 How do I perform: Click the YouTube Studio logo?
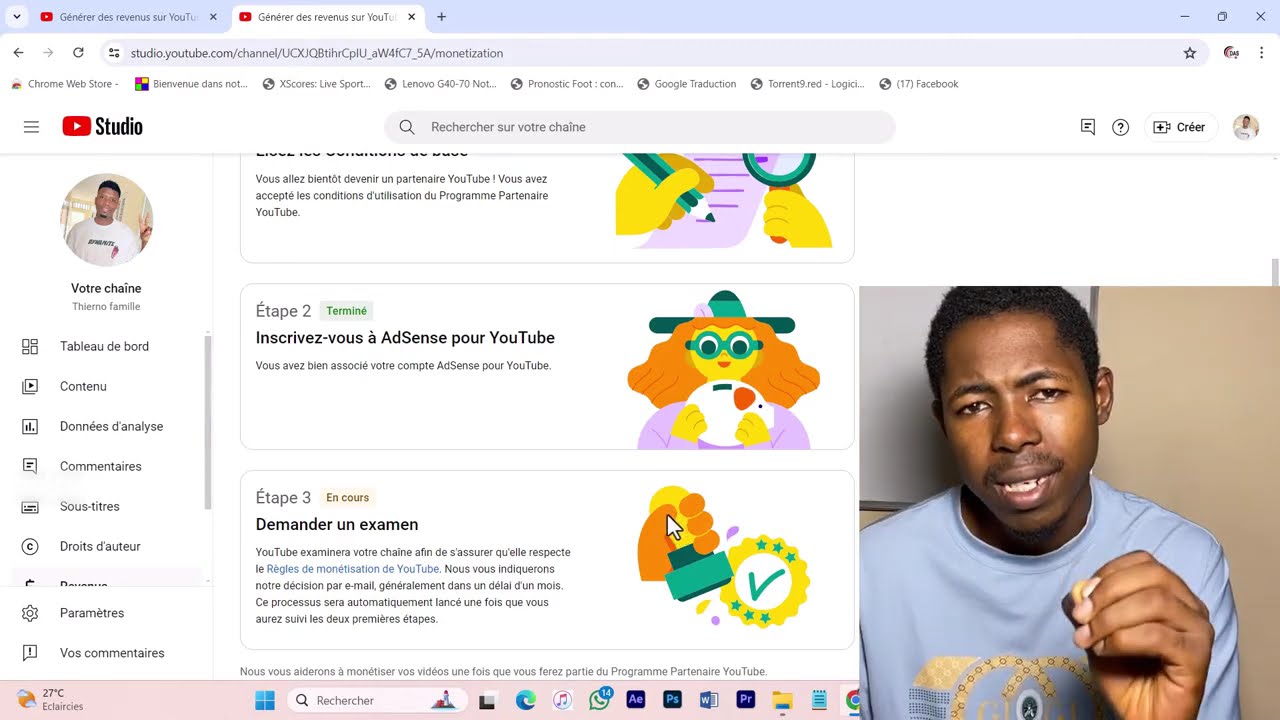tap(102, 127)
